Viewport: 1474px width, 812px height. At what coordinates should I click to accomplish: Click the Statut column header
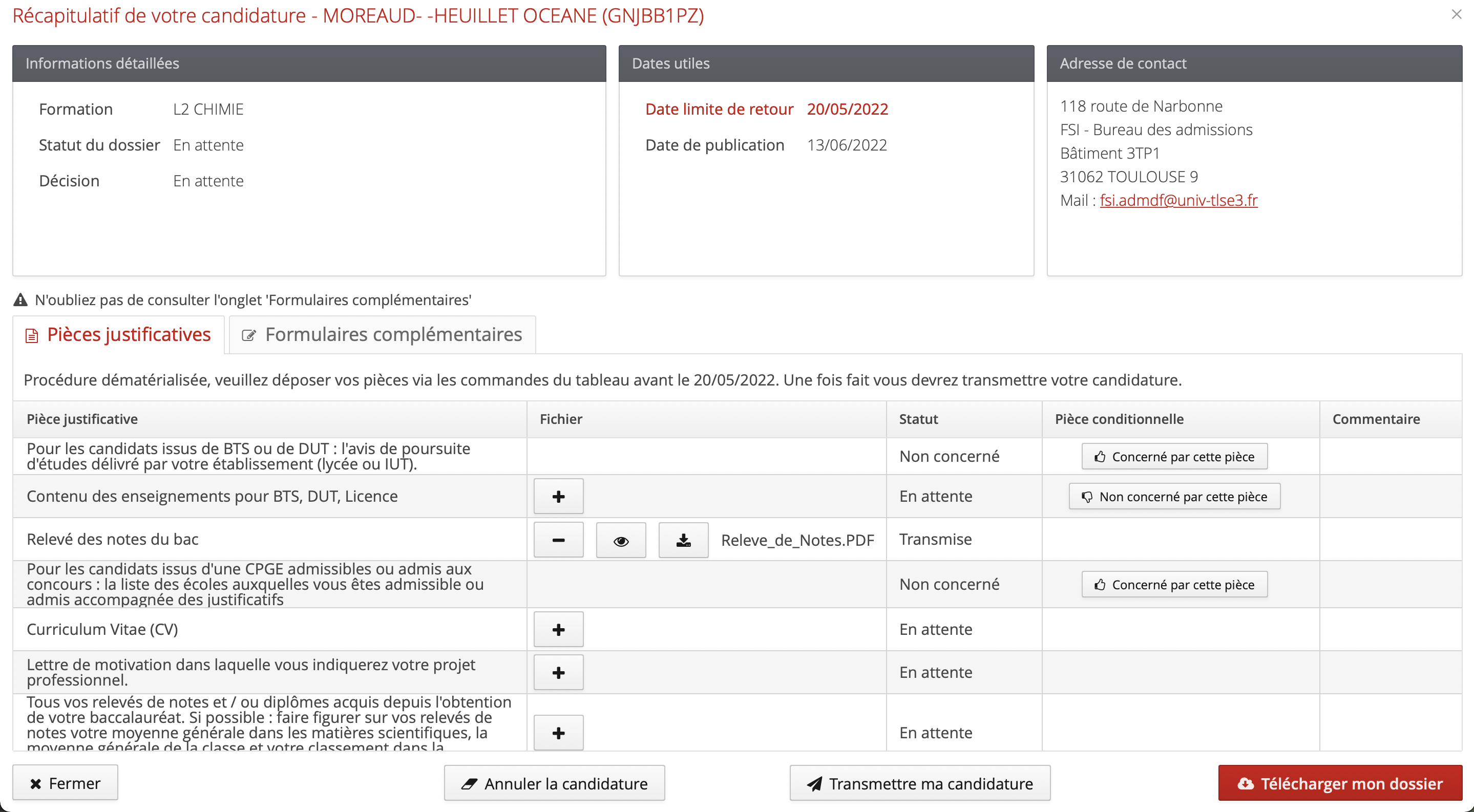coord(918,419)
